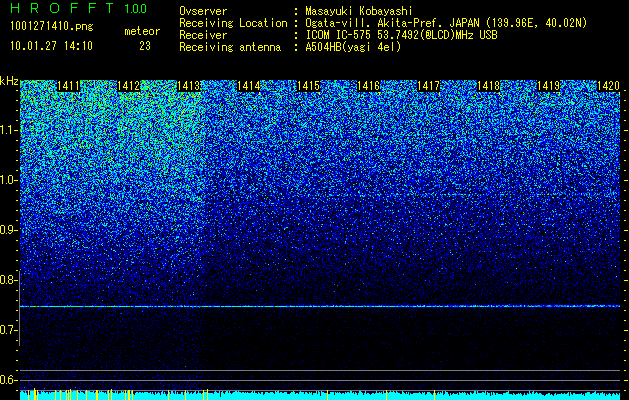Click the antenna A504HB(yagi 4el) text
629x400 pixels.
coord(353,47)
